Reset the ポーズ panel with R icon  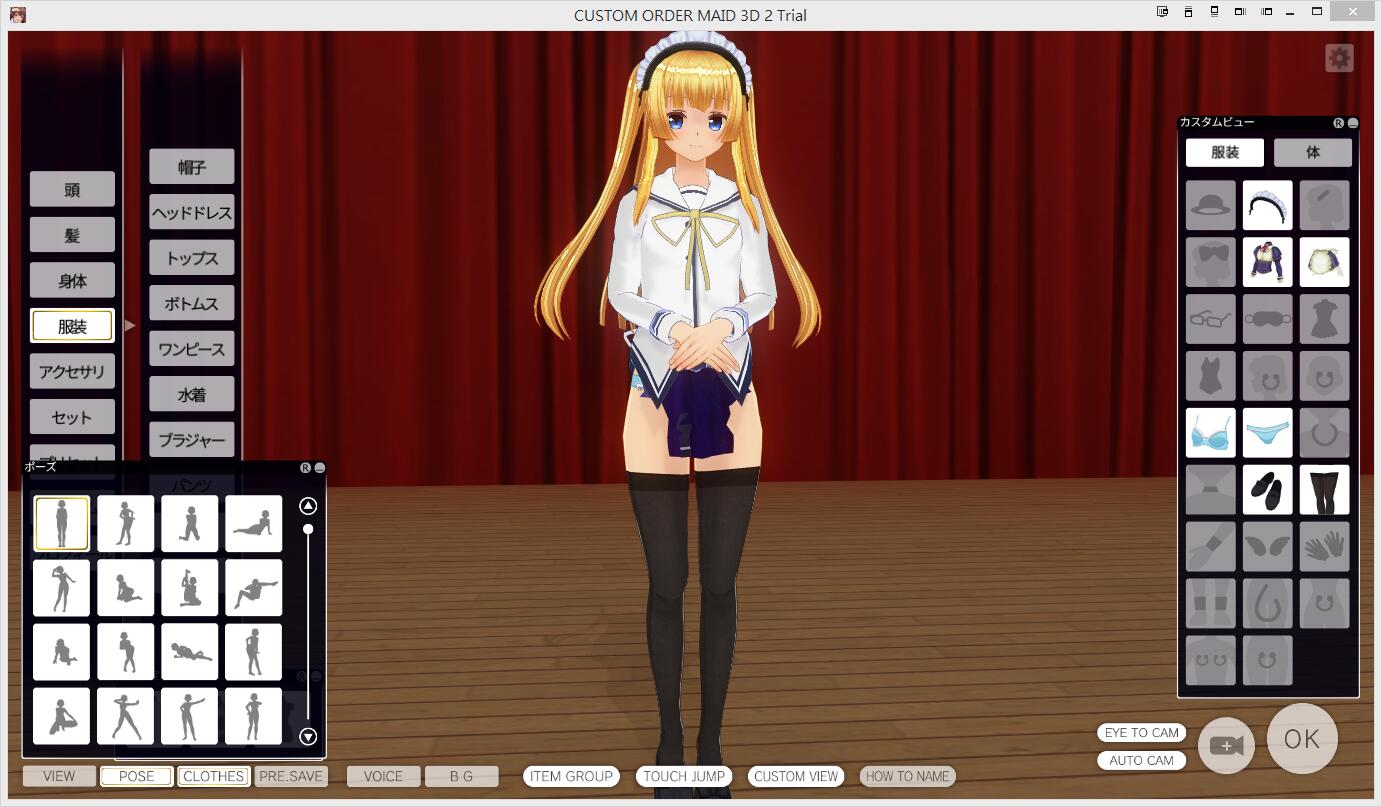[306, 468]
